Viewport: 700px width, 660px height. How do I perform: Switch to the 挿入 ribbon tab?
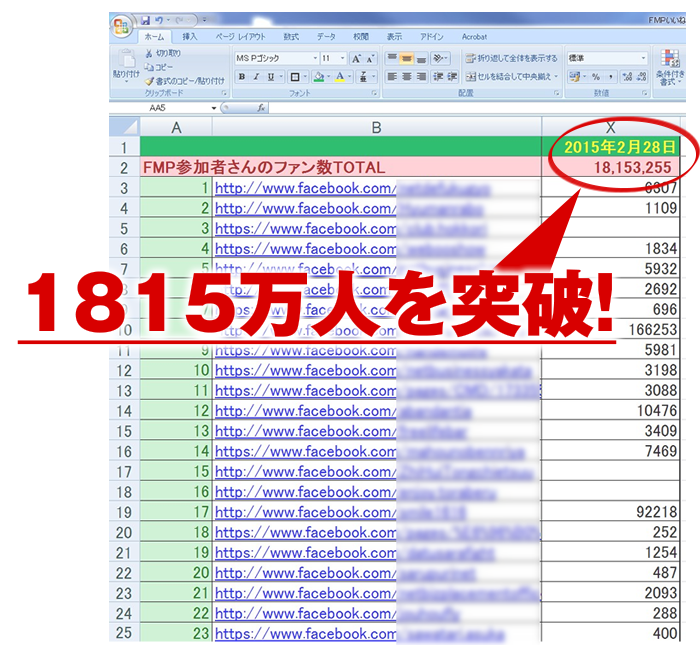point(189,36)
